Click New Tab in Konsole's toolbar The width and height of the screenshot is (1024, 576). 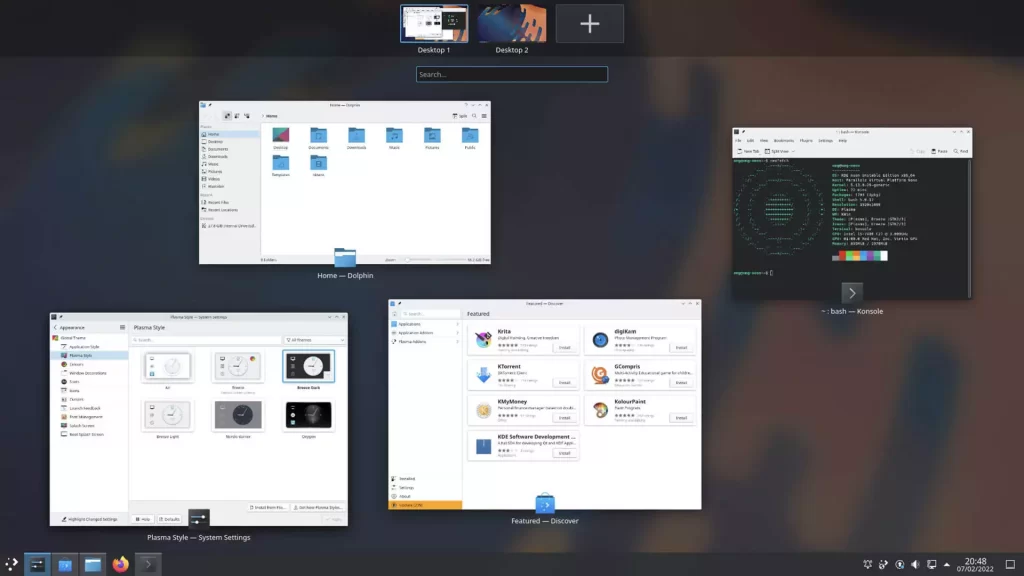coord(749,152)
